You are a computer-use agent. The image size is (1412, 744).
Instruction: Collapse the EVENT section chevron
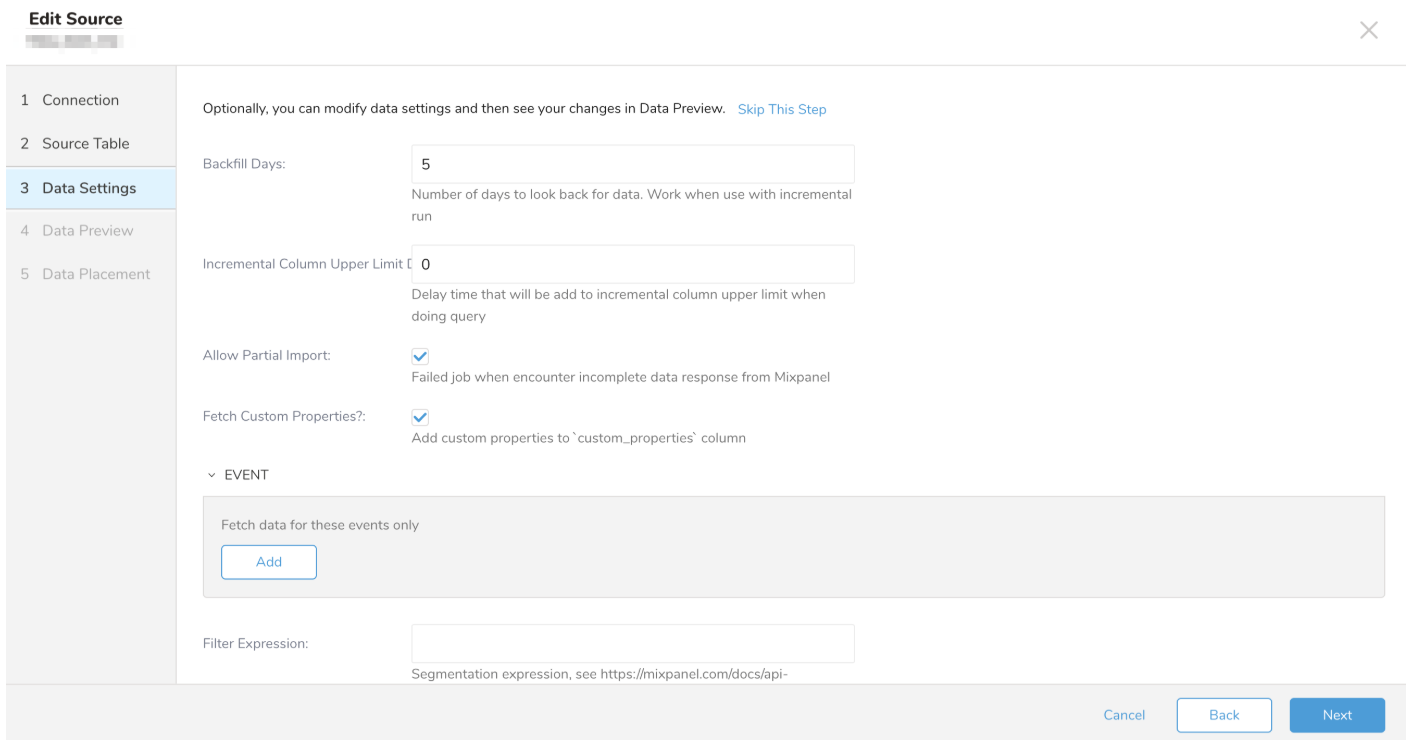212,476
